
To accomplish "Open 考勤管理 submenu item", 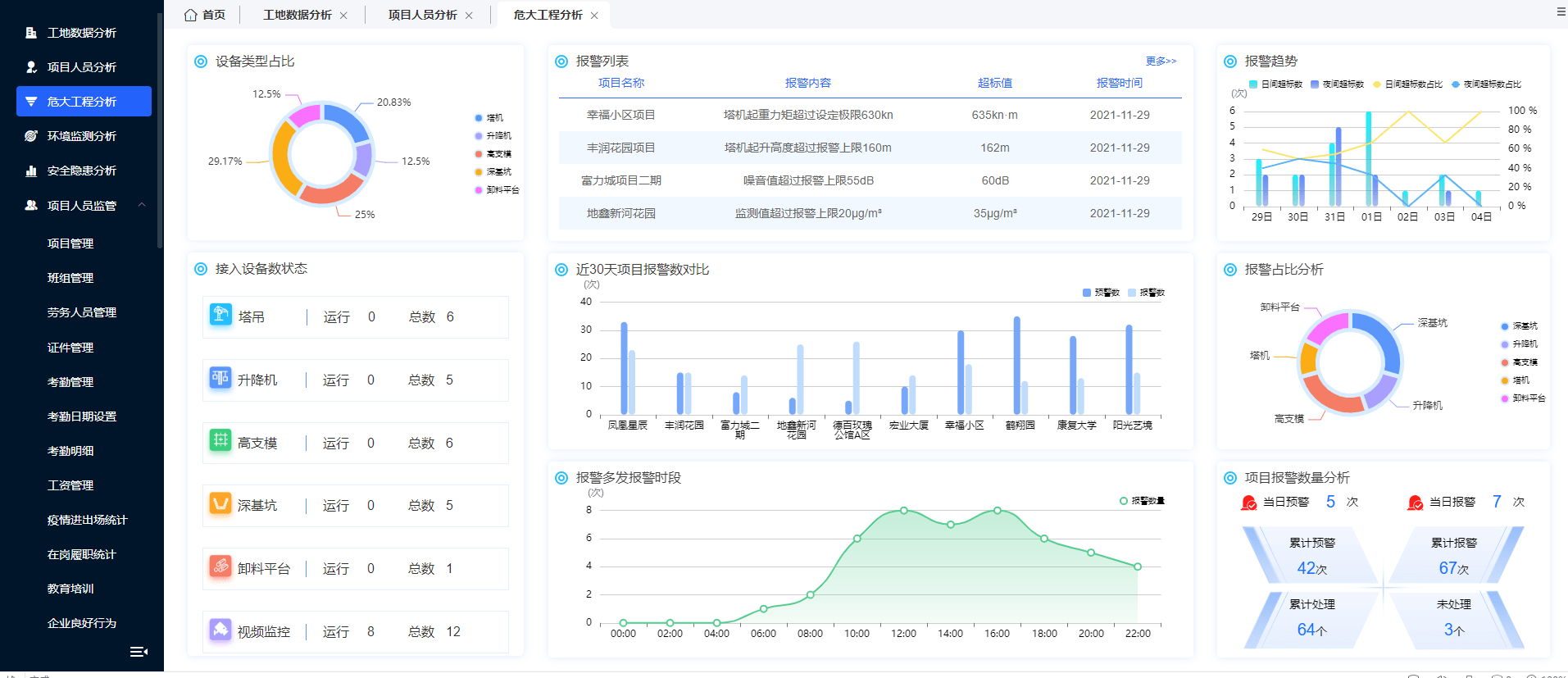I will coord(70,382).
